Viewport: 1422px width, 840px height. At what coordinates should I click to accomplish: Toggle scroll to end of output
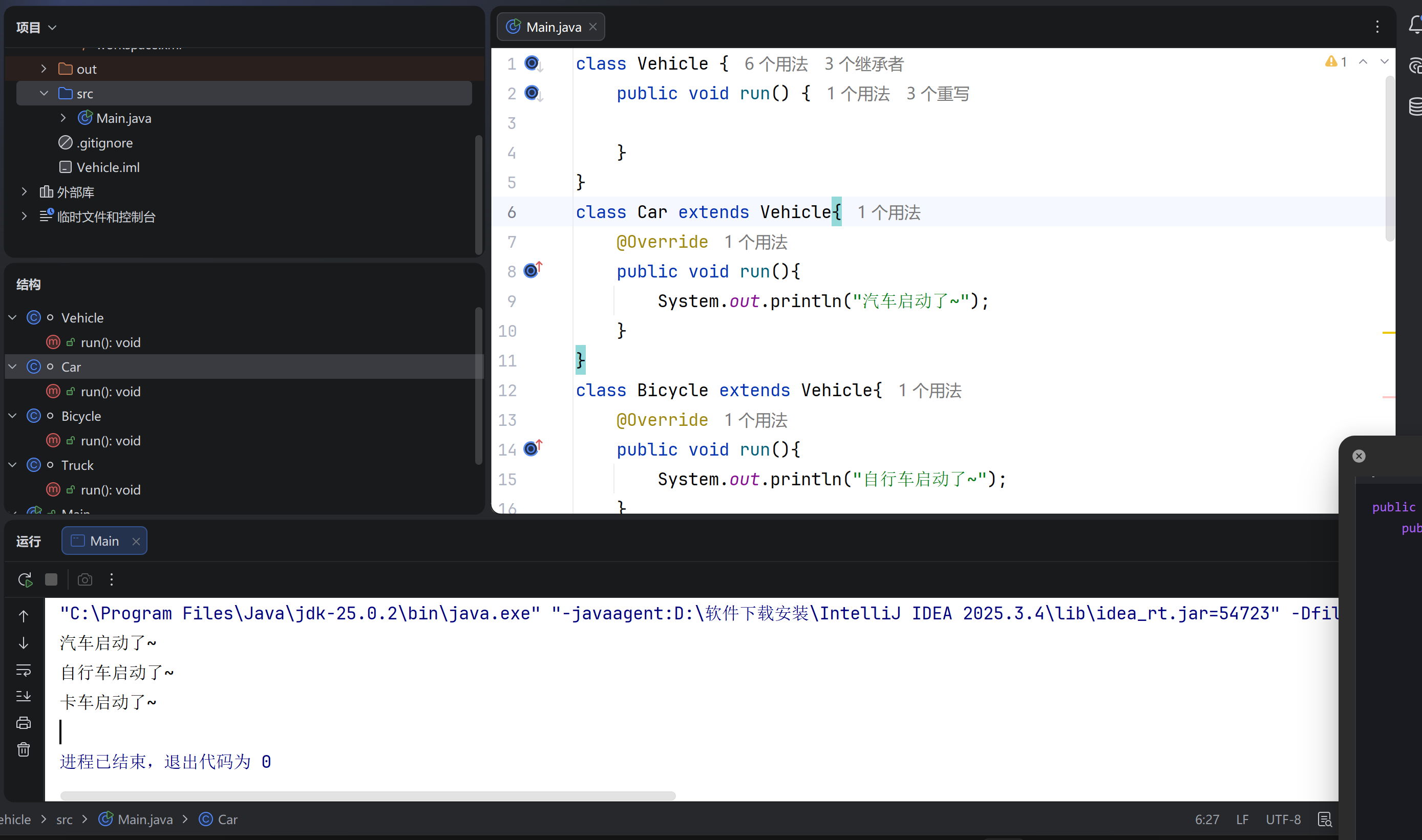pyautogui.click(x=23, y=696)
